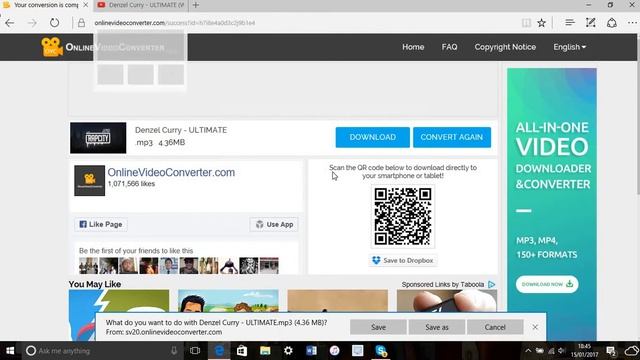
Task: Expand the English language dropdown
Action: 569,47
